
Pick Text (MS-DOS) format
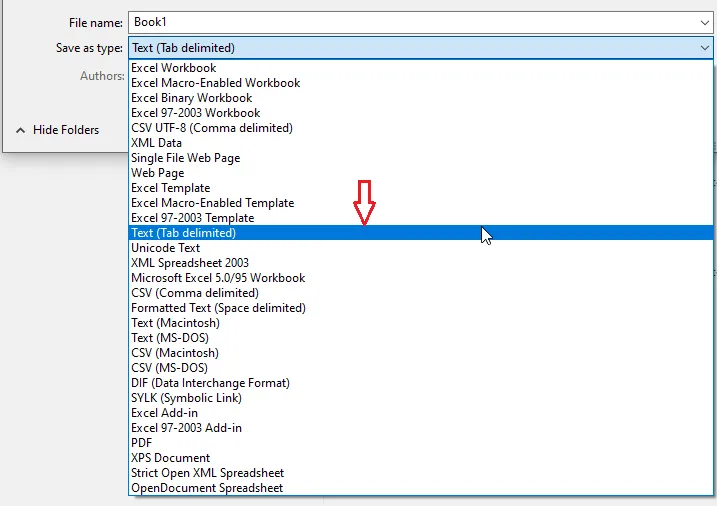pyautogui.click(x=421, y=338)
